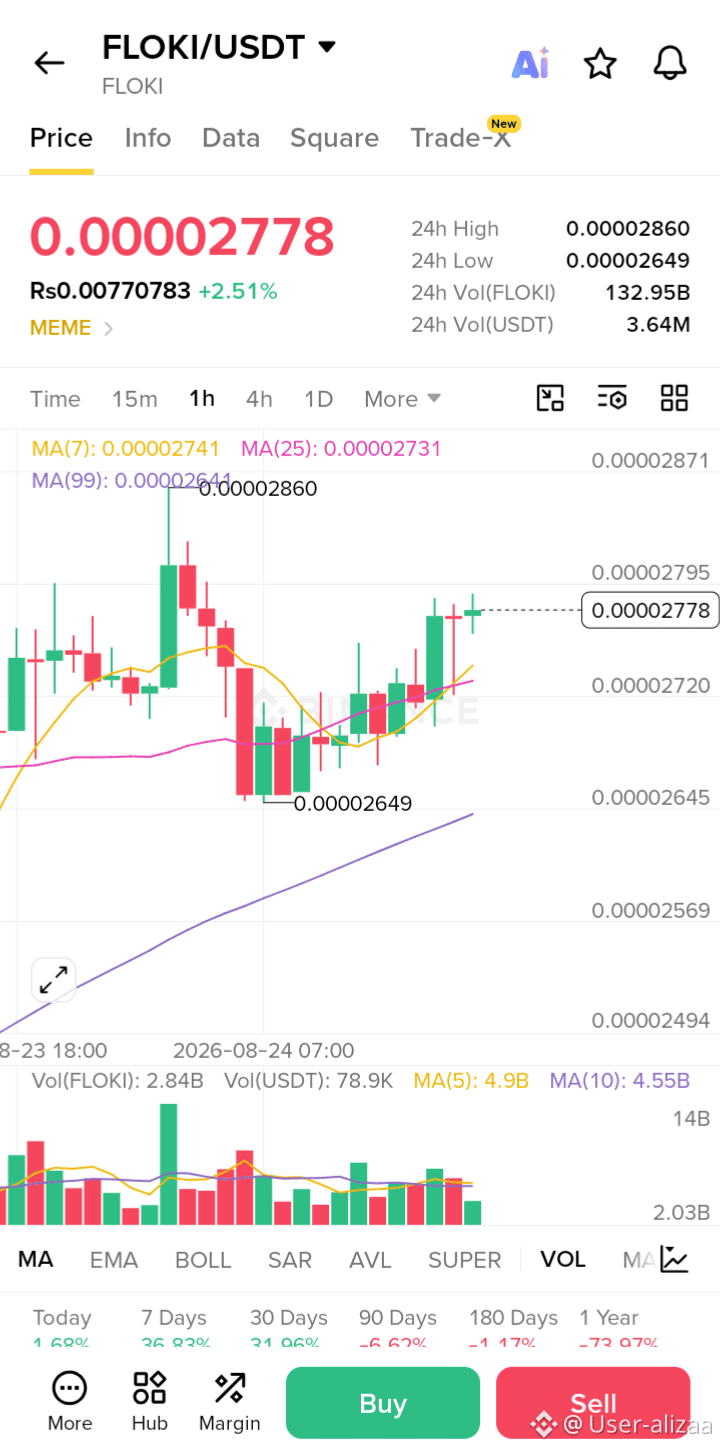Toggle the BOLL indicator
Viewport: 720px width, 1450px height.
tap(203, 1260)
